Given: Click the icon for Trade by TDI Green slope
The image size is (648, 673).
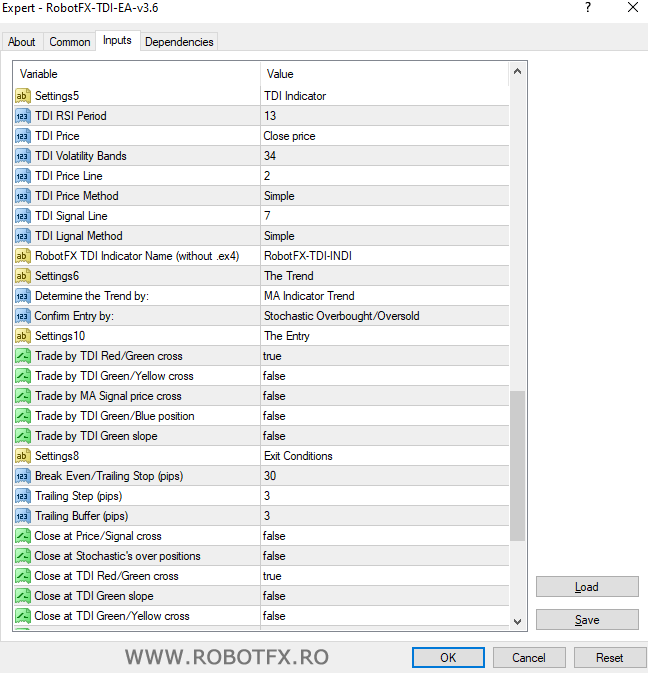Looking at the screenshot, I should 23,437.
